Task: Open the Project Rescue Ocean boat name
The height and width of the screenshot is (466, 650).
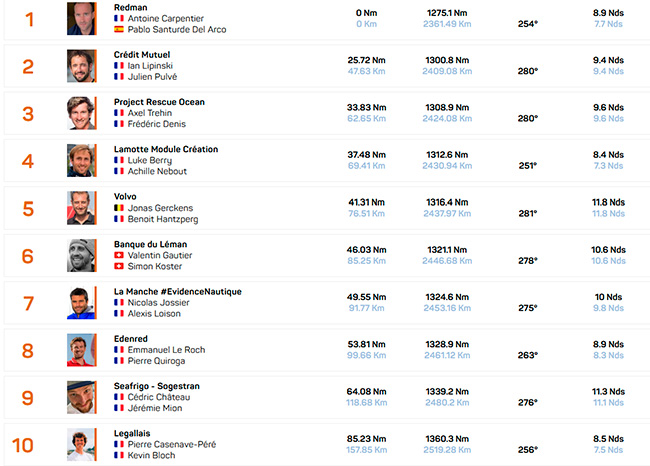Action: tap(159, 102)
